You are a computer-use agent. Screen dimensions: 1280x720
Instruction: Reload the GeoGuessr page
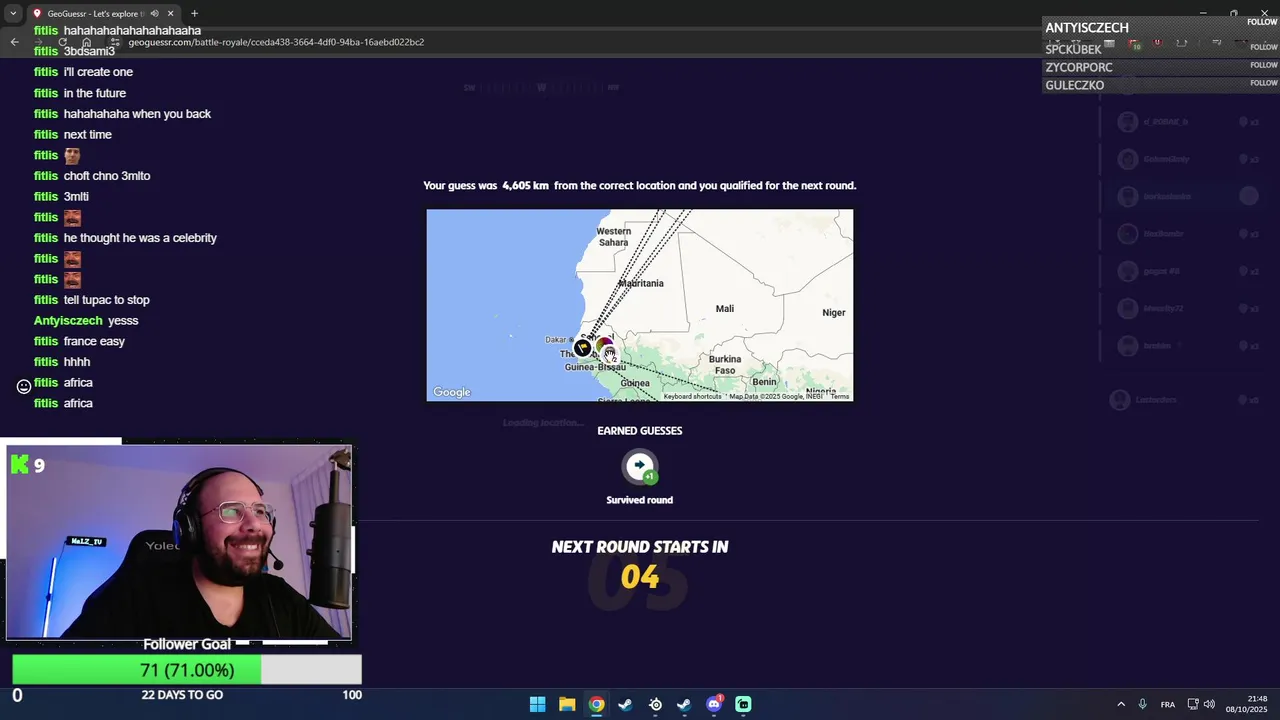(x=62, y=42)
